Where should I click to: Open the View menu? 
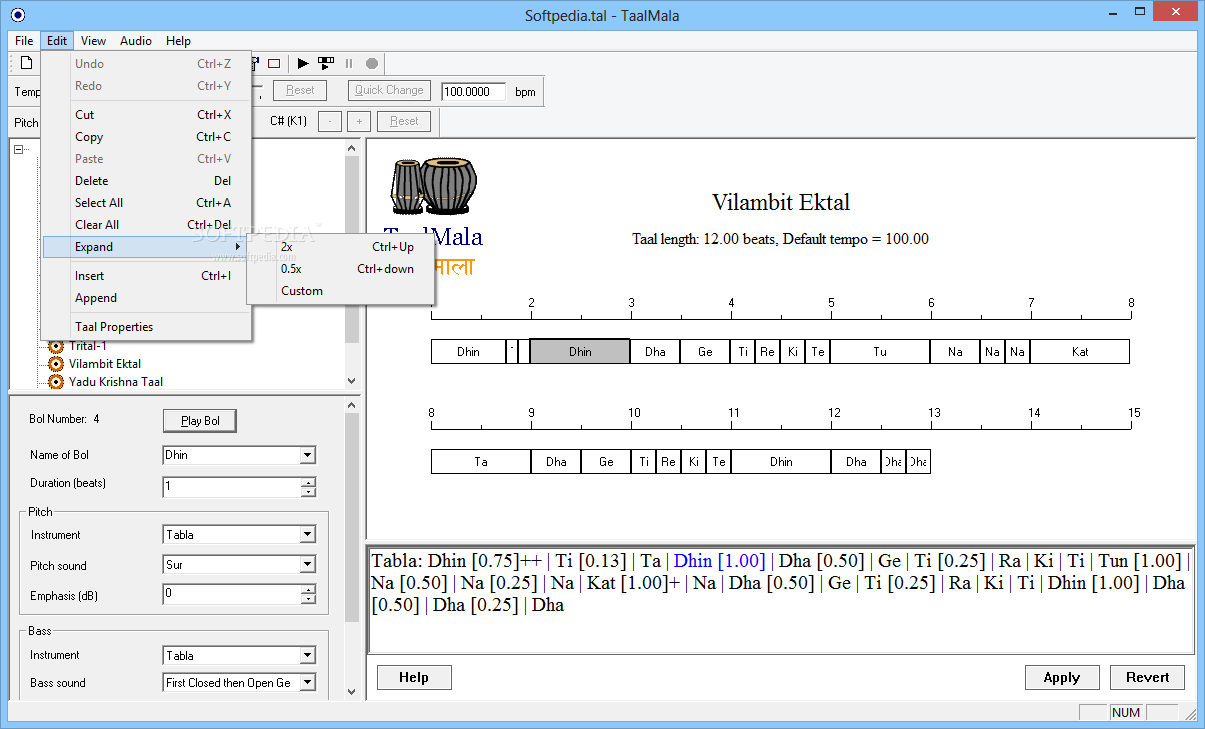pyautogui.click(x=94, y=41)
